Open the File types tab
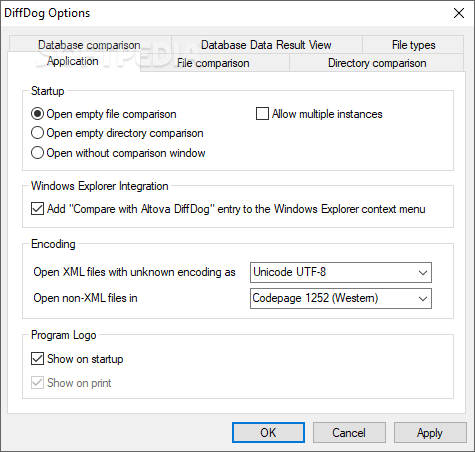475x452 pixels. [413, 45]
